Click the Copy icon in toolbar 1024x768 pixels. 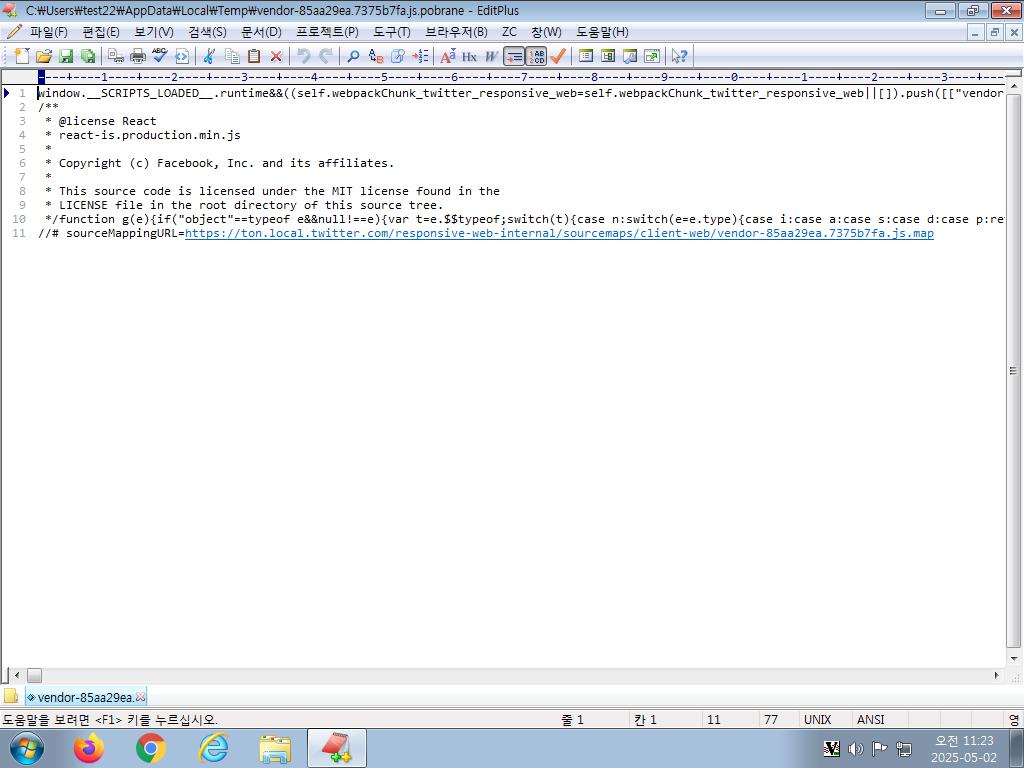tap(232, 56)
